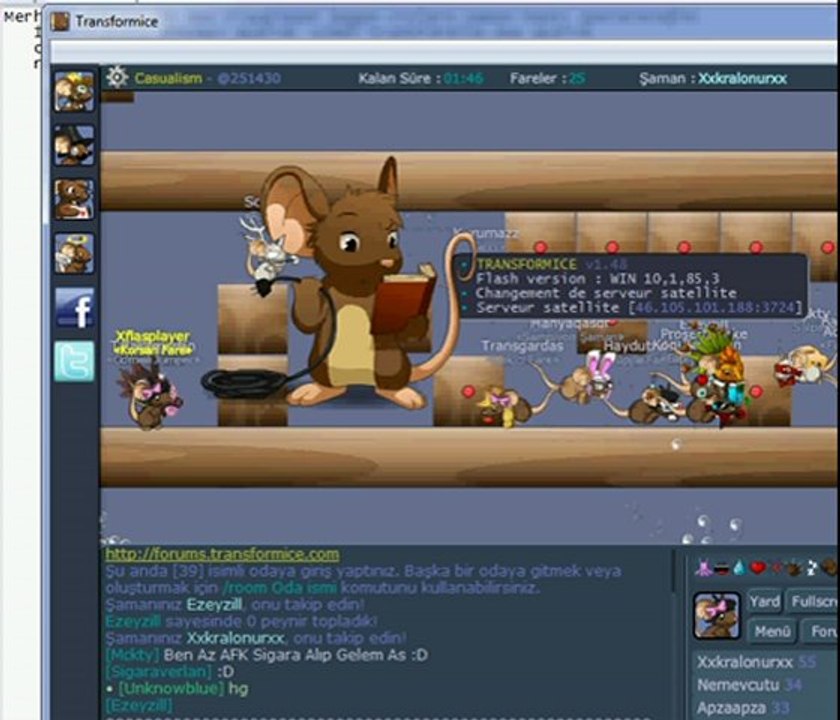
Task: Click the [Unknowblue] name in chat
Action: (171, 688)
